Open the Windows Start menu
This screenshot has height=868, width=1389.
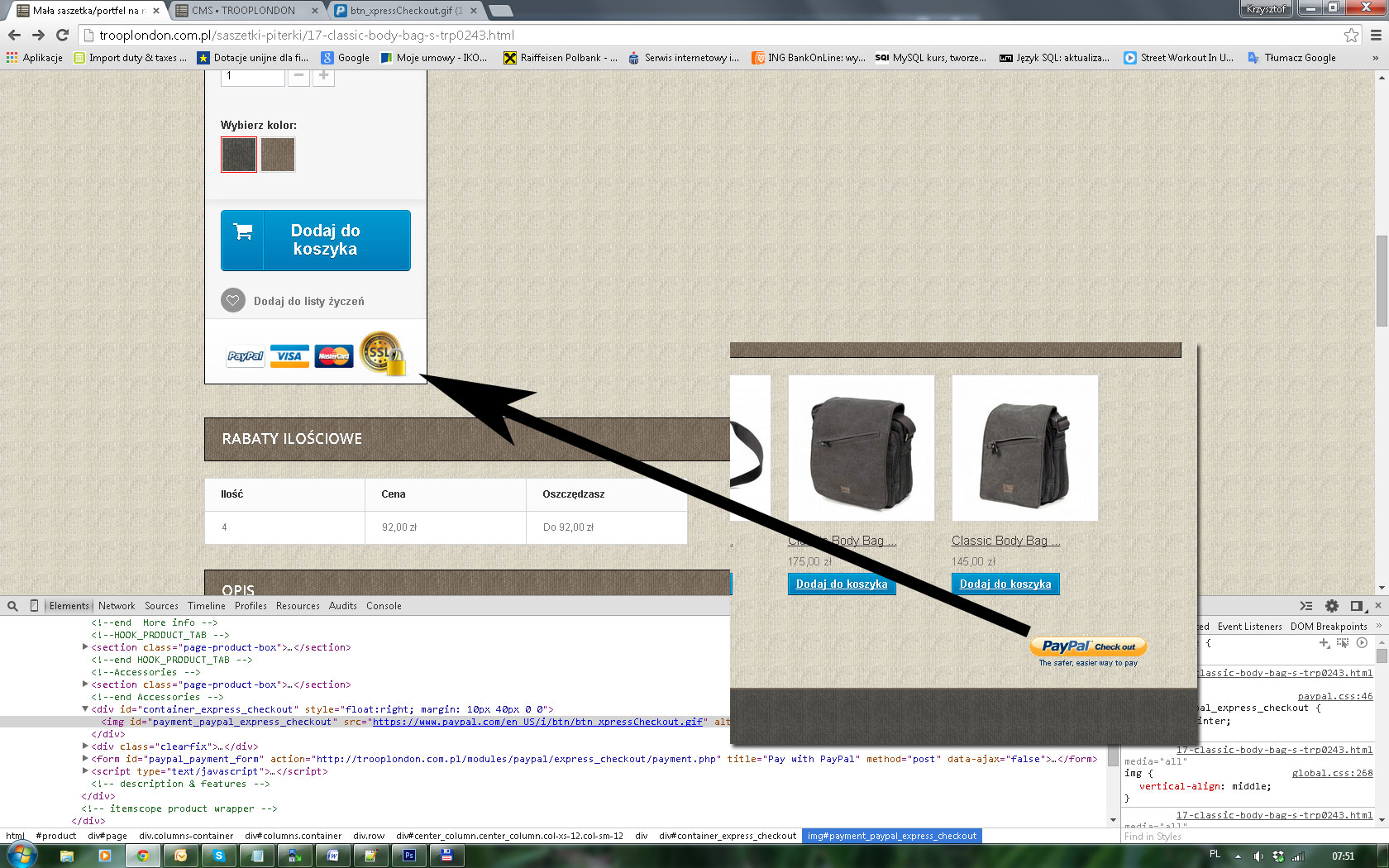tap(21, 856)
